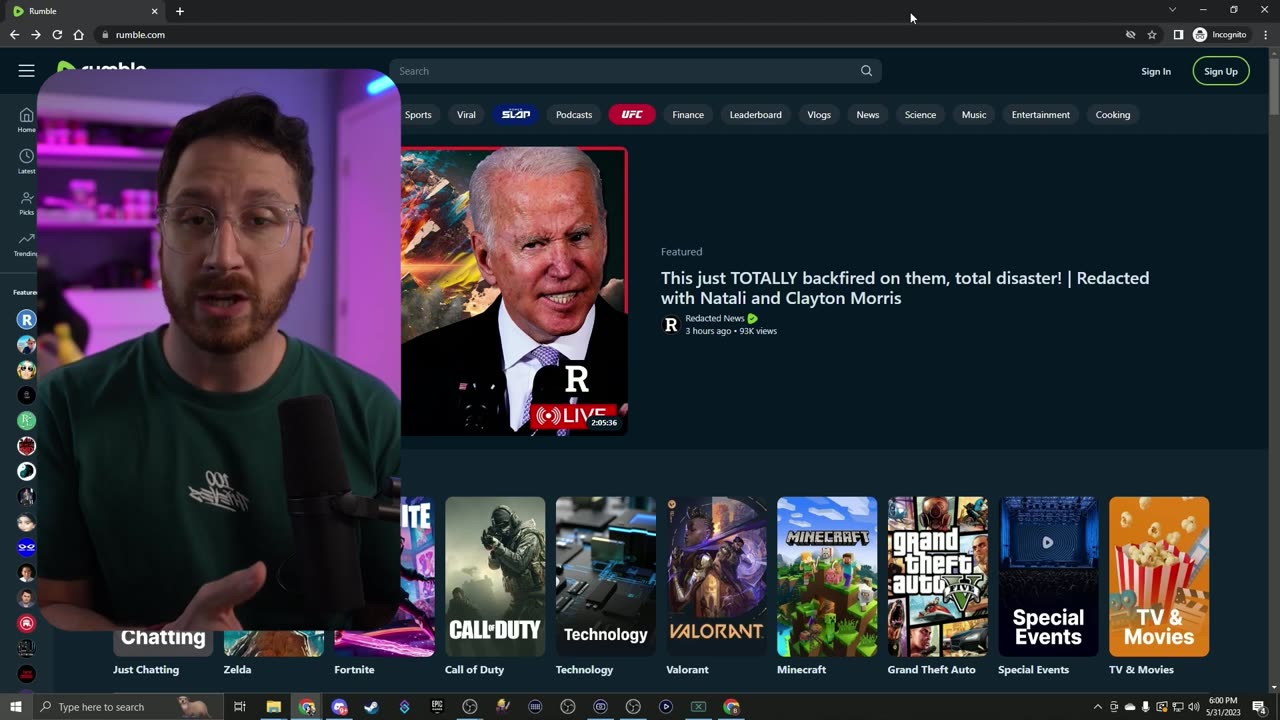Open the browser side panel icon
The height and width of the screenshot is (720, 1280).
pyautogui.click(x=1178, y=35)
